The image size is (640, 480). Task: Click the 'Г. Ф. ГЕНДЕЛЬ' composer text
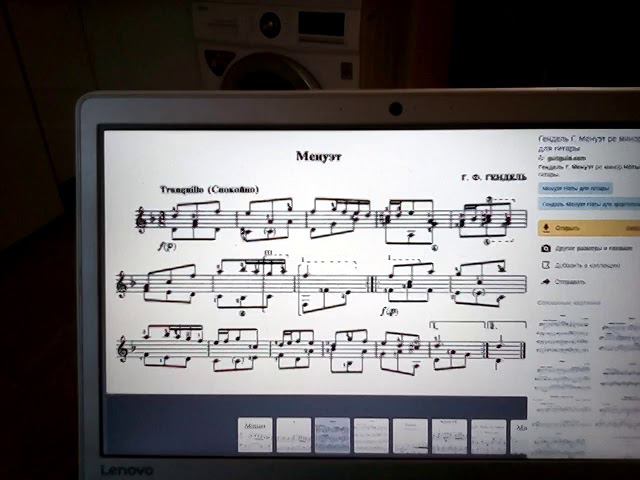(x=494, y=178)
